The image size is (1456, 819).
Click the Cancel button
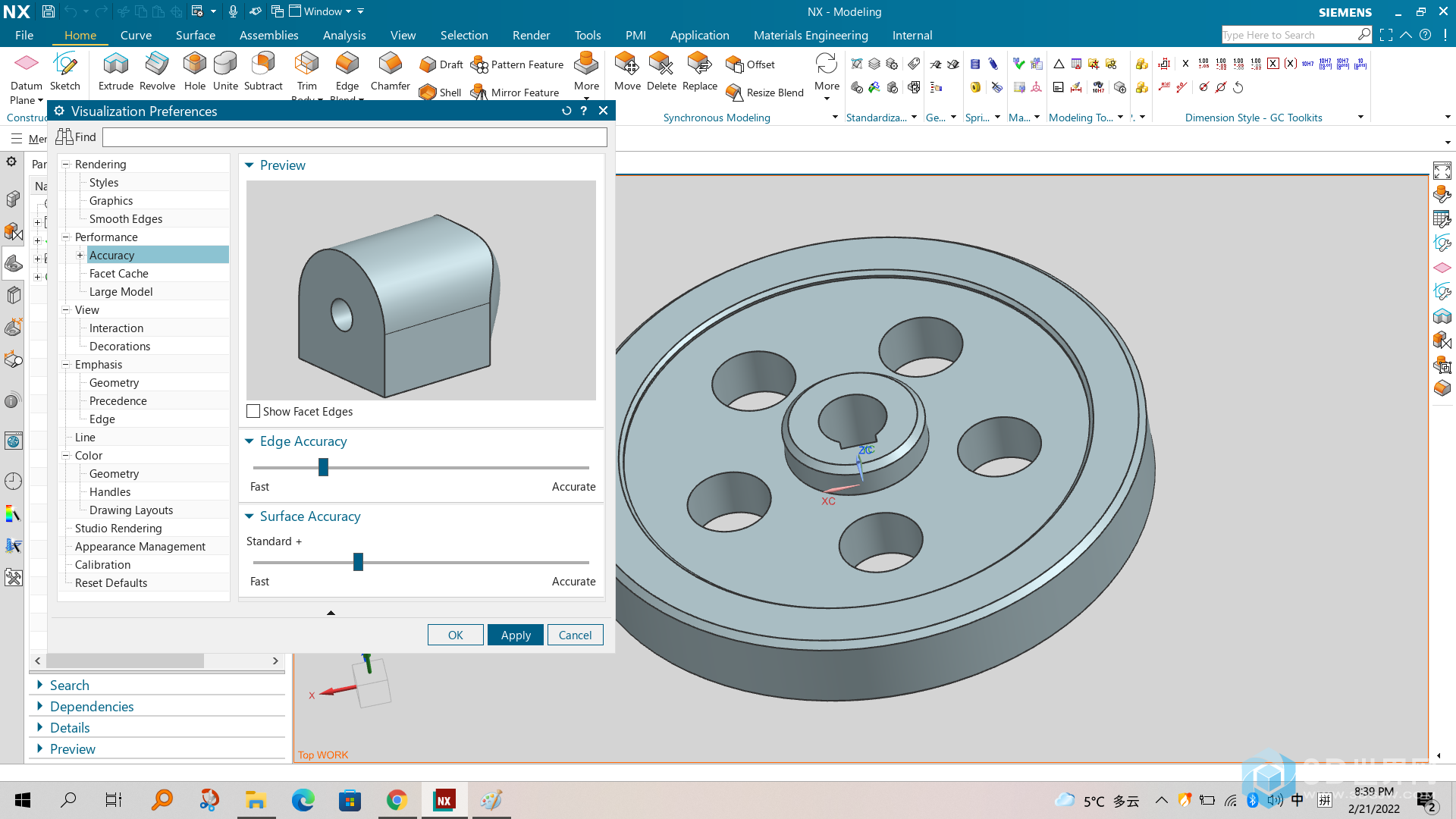[x=575, y=635]
